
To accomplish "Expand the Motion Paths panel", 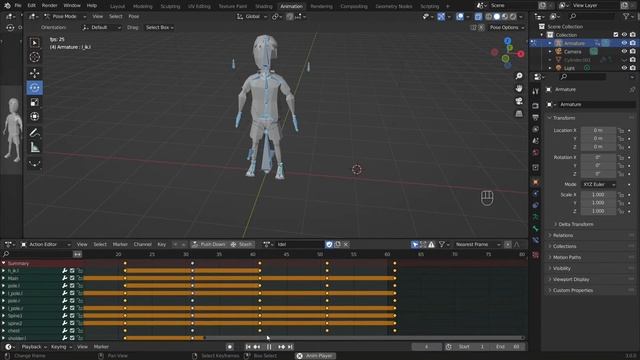I will tap(567, 258).
